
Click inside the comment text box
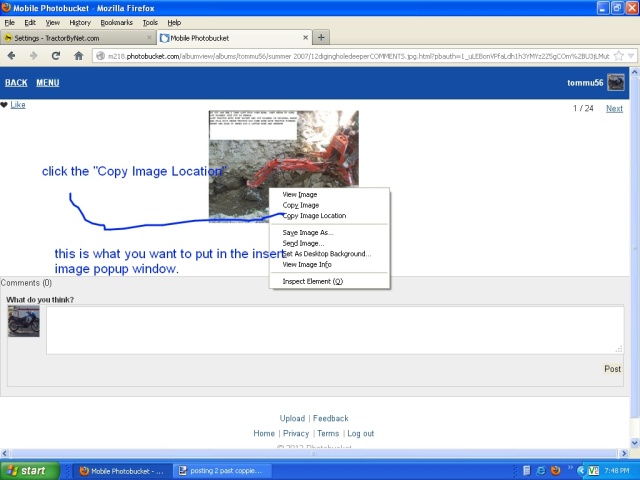click(x=334, y=330)
